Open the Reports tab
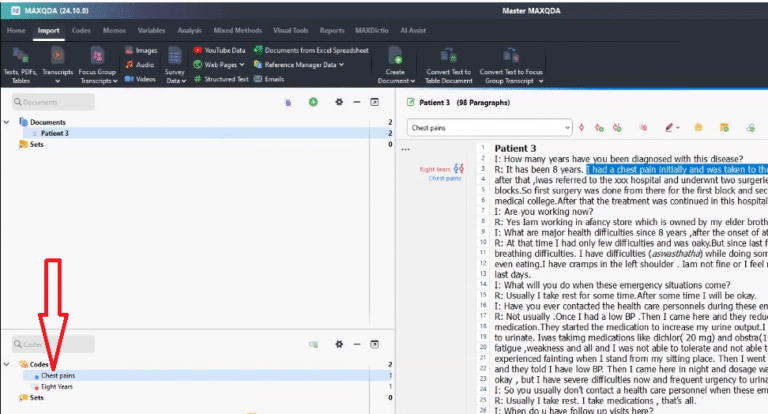 pos(332,30)
